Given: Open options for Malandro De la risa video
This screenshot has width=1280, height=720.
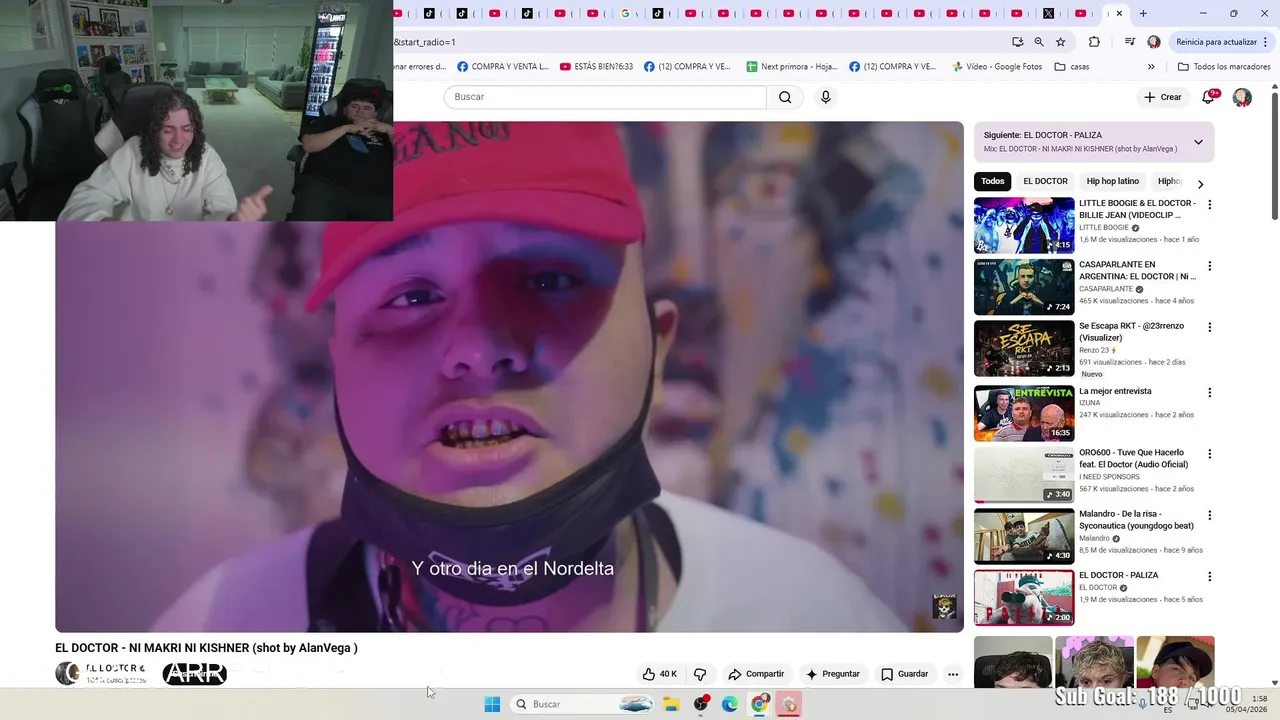Looking at the screenshot, I should [x=1209, y=515].
